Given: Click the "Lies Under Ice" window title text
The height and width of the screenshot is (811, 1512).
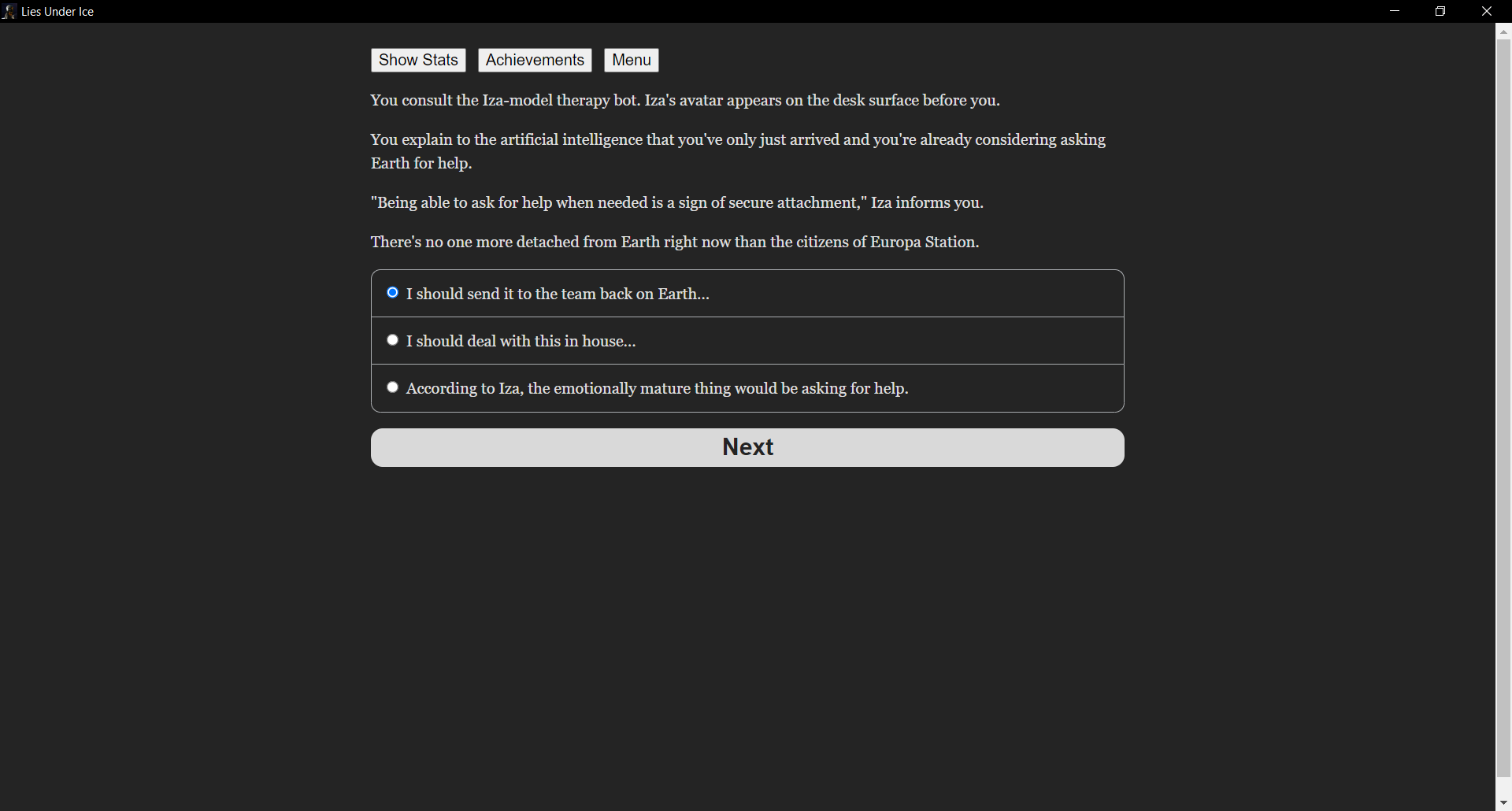Looking at the screenshot, I should coord(57,12).
